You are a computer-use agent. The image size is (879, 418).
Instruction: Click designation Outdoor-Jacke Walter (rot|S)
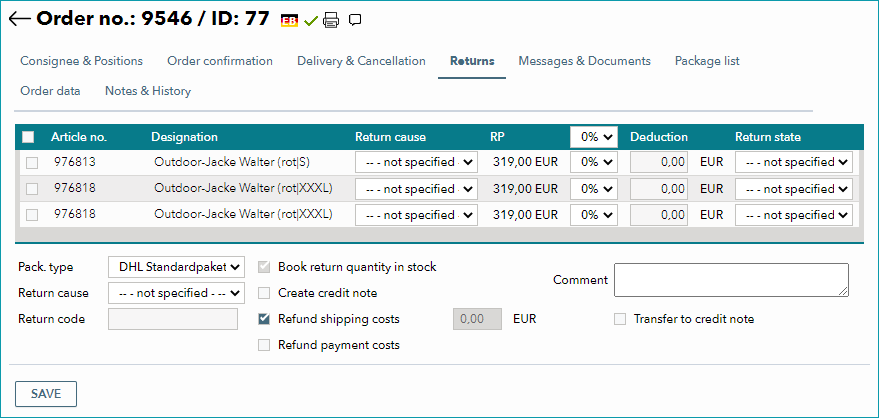233,162
